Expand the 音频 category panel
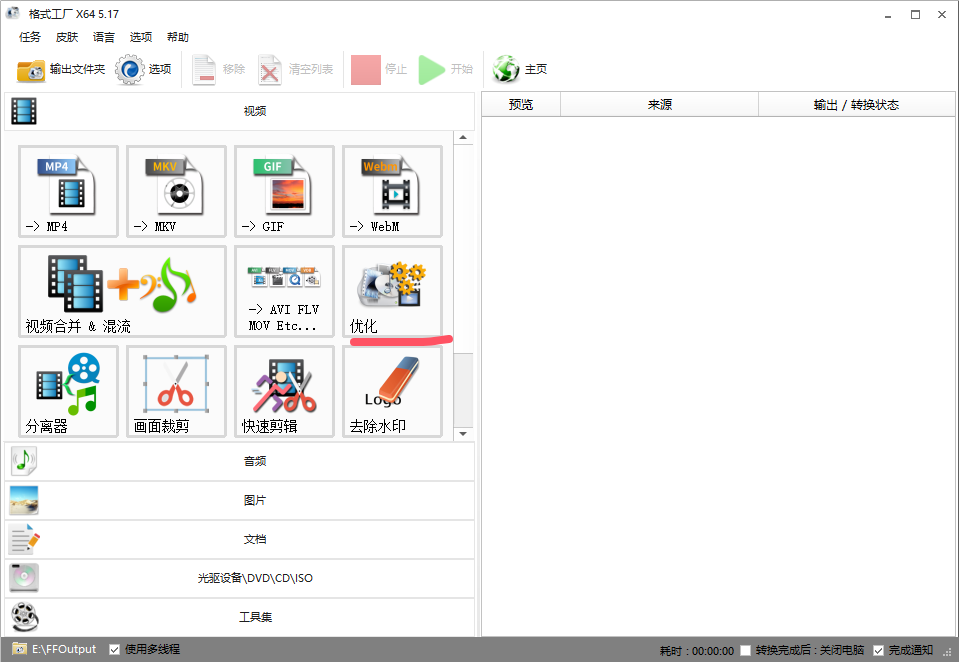Screen dimensions: 959x662 point(240,461)
